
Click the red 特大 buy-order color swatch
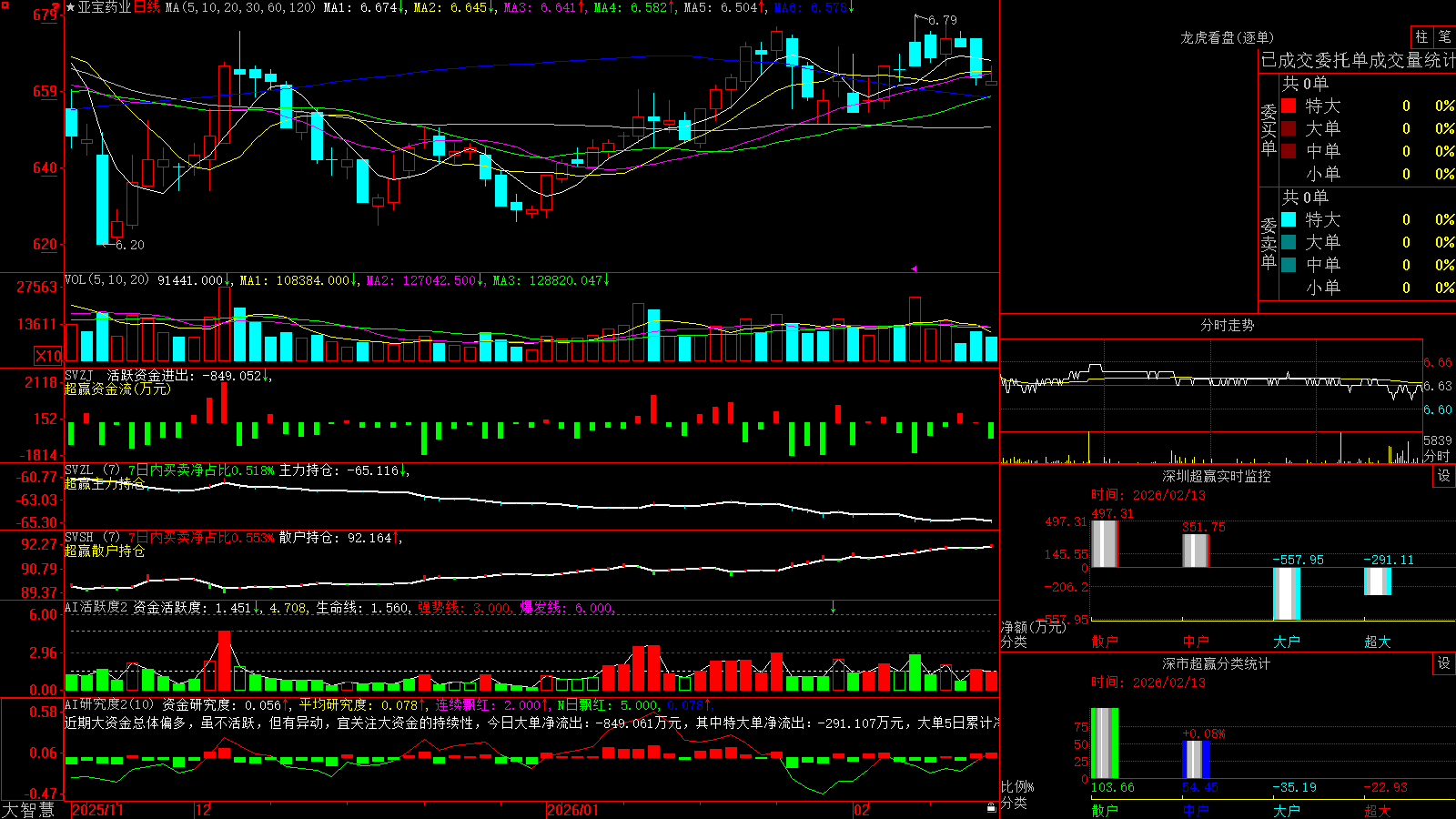(x=1289, y=106)
